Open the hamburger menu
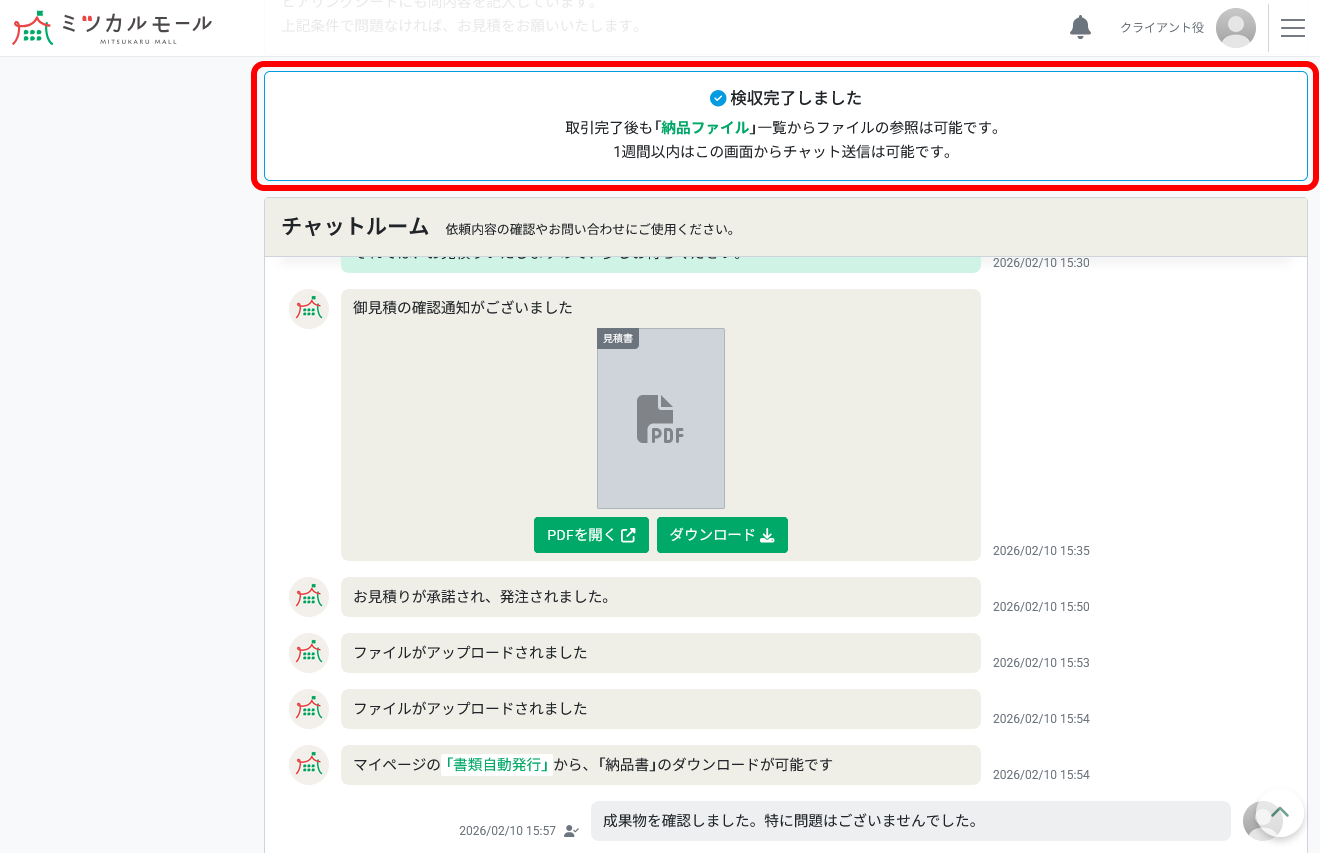The height and width of the screenshot is (853, 1320). point(1293,27)
